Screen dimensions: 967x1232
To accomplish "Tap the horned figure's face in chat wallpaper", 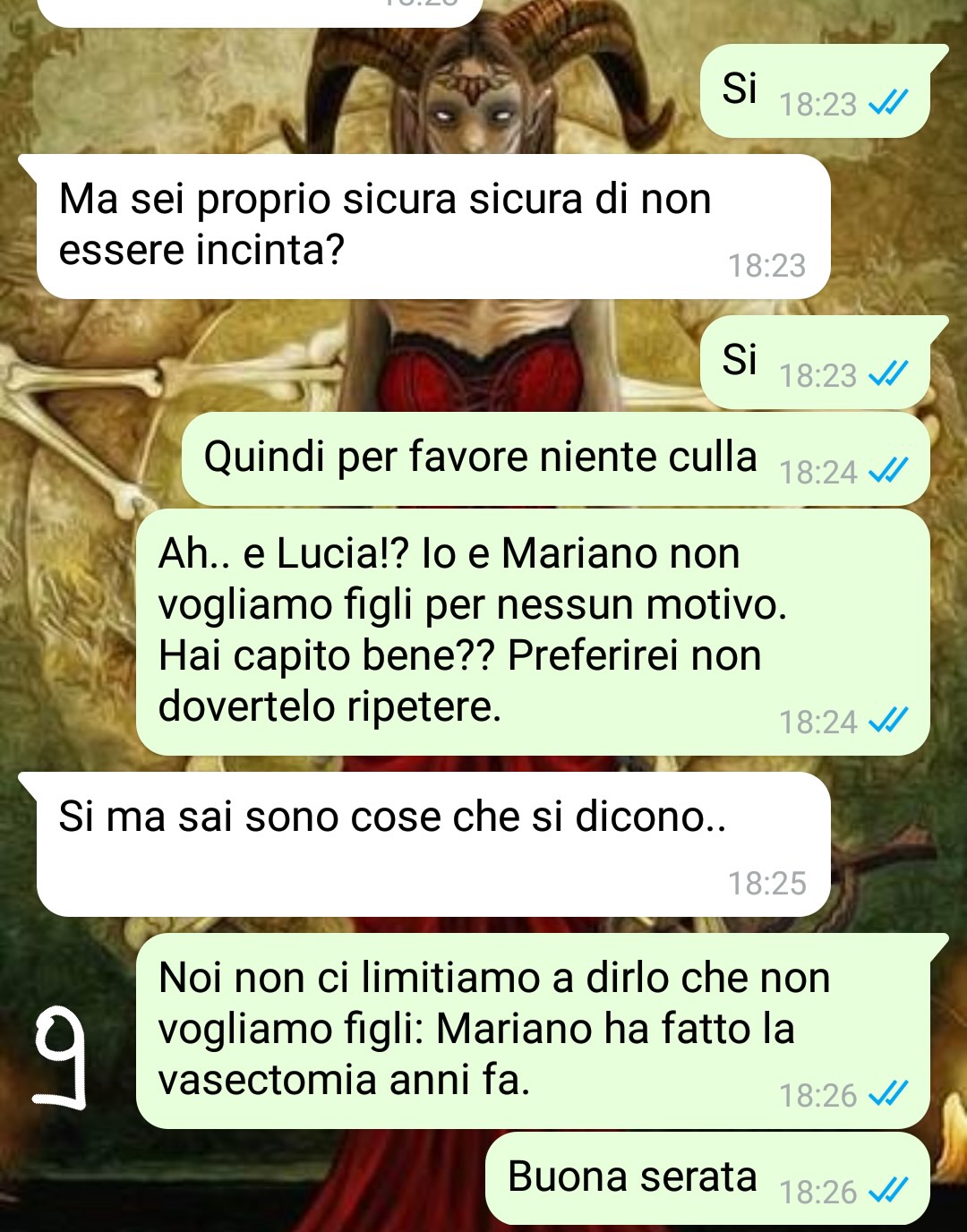I will point(467,106).
